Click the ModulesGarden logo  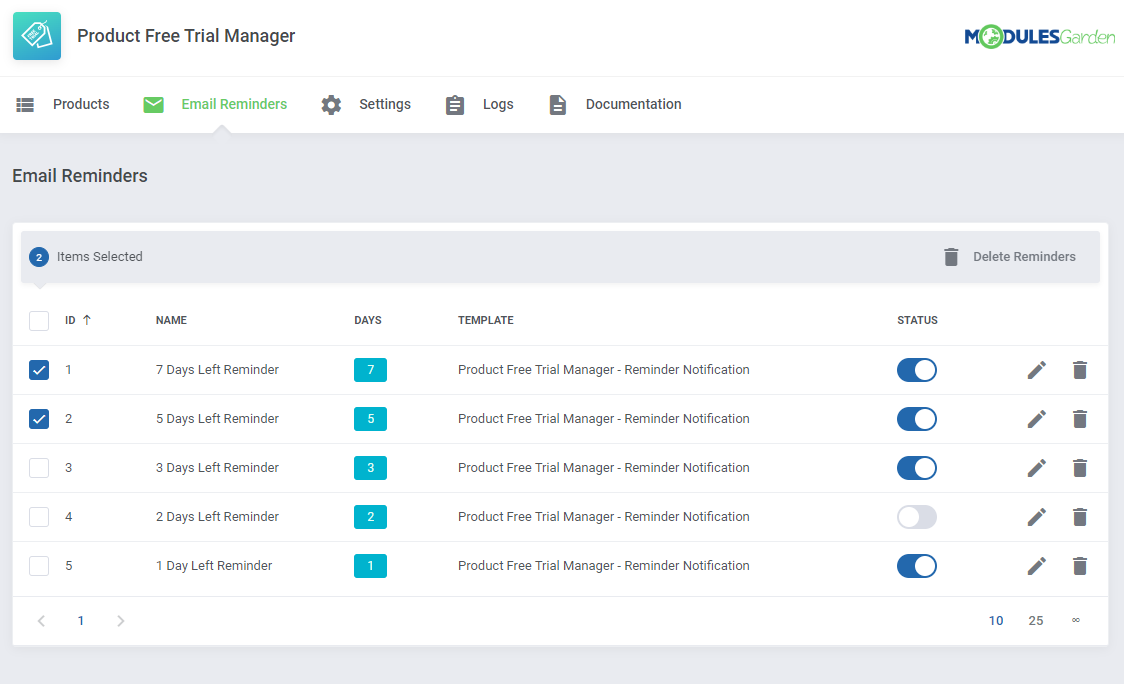1039,37
